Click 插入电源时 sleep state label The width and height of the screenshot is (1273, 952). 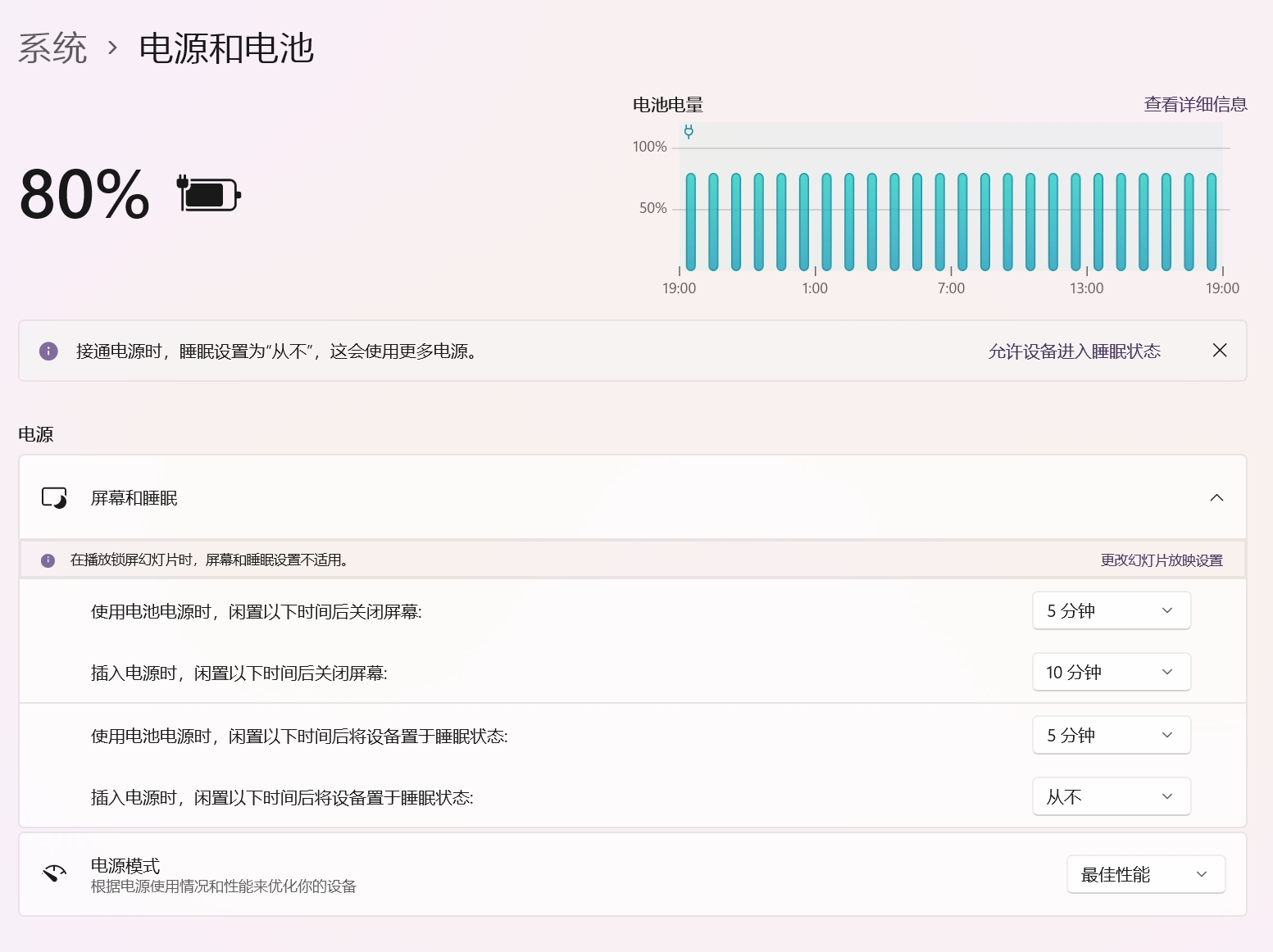(x=282, y=798)
